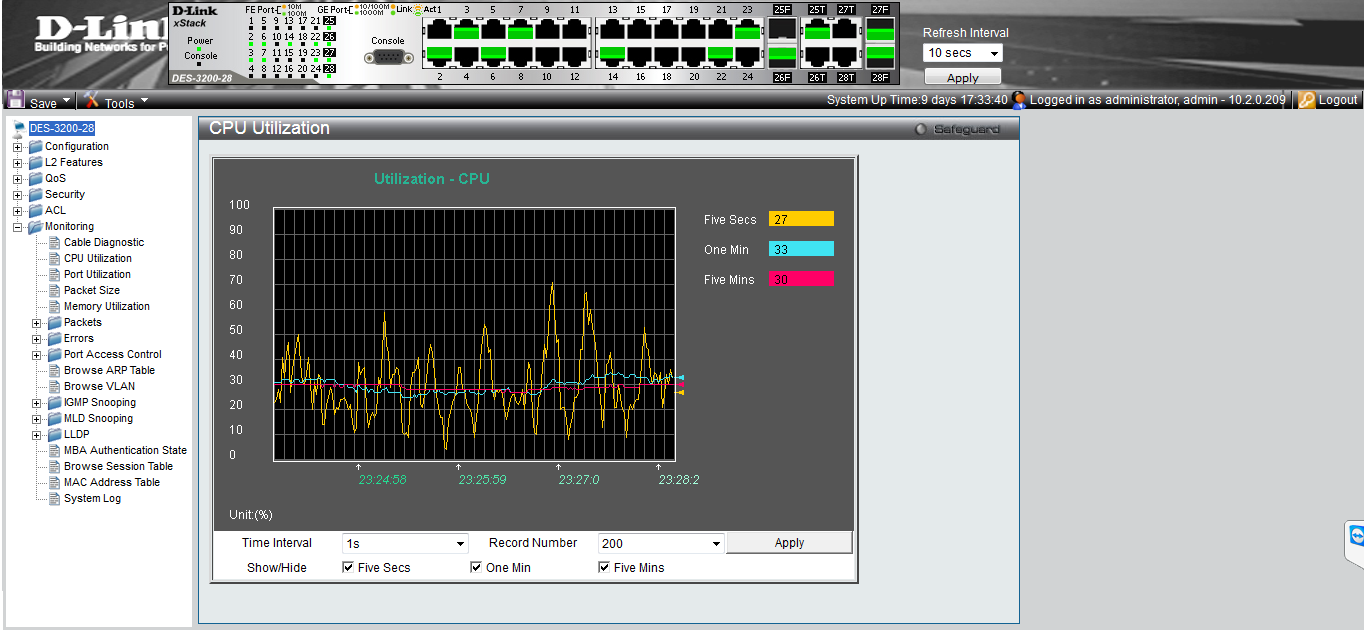Click the Cable Diagnostic page icon
The image size is (1364, 630).
(55, 243)
